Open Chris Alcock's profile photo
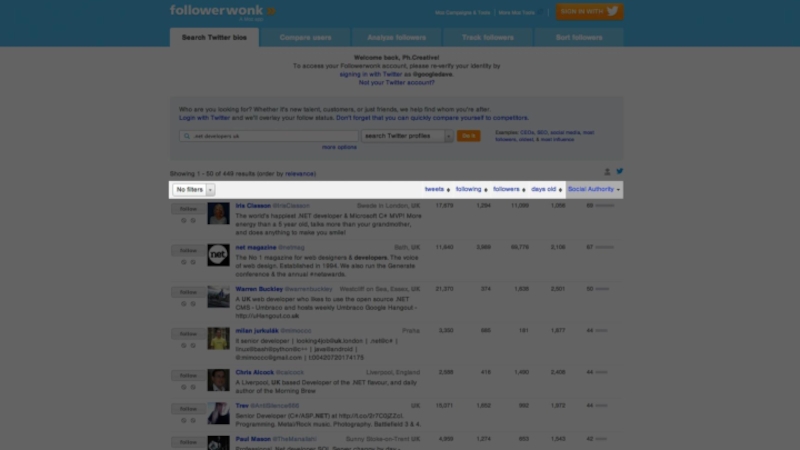This screenshot has width=800, height=450. (218, 380)
